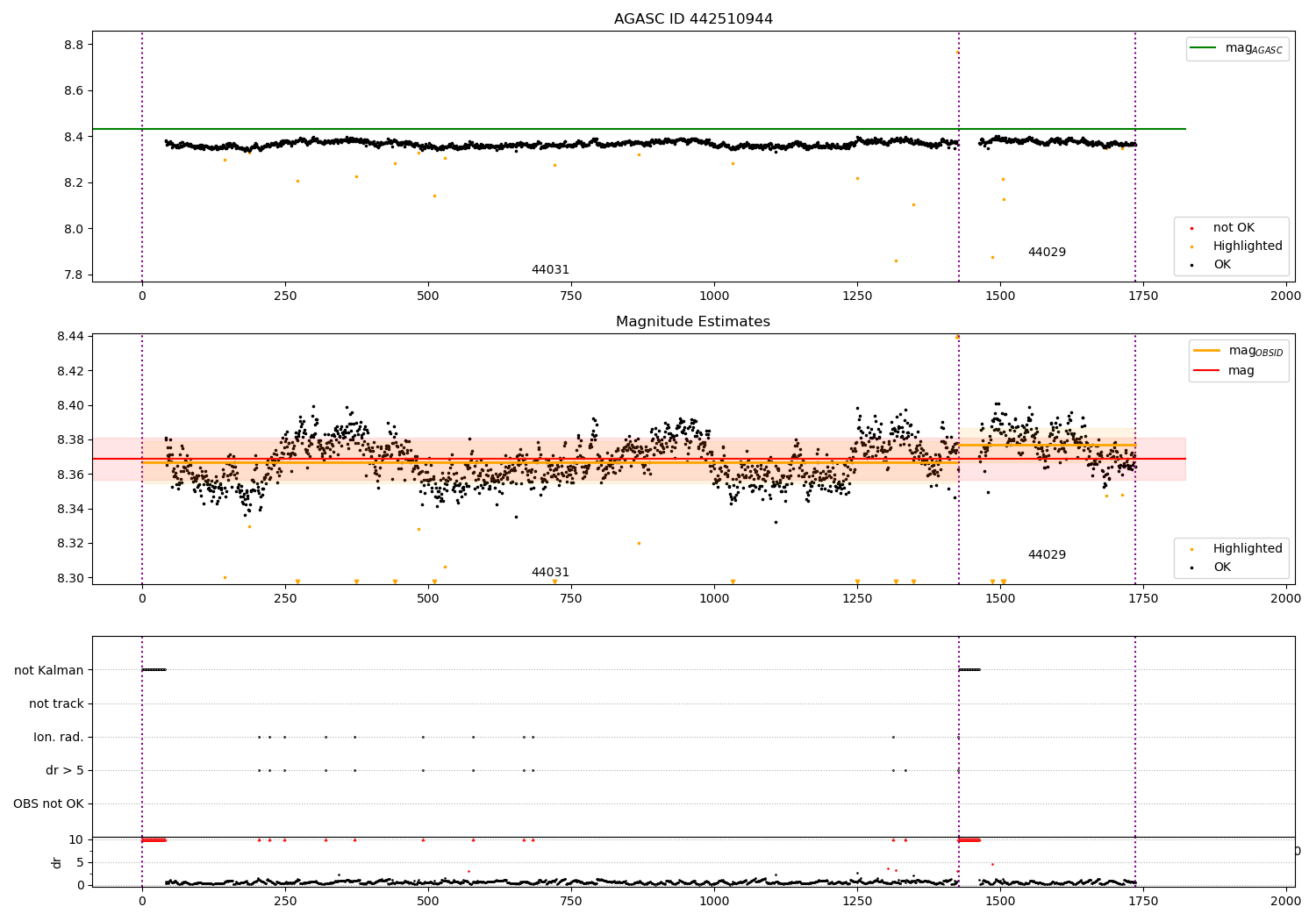Viewport: 1316px width, 921px height.
Task: Click the black 'not Kalman' marker cluster at time 0
Action: 154,670
